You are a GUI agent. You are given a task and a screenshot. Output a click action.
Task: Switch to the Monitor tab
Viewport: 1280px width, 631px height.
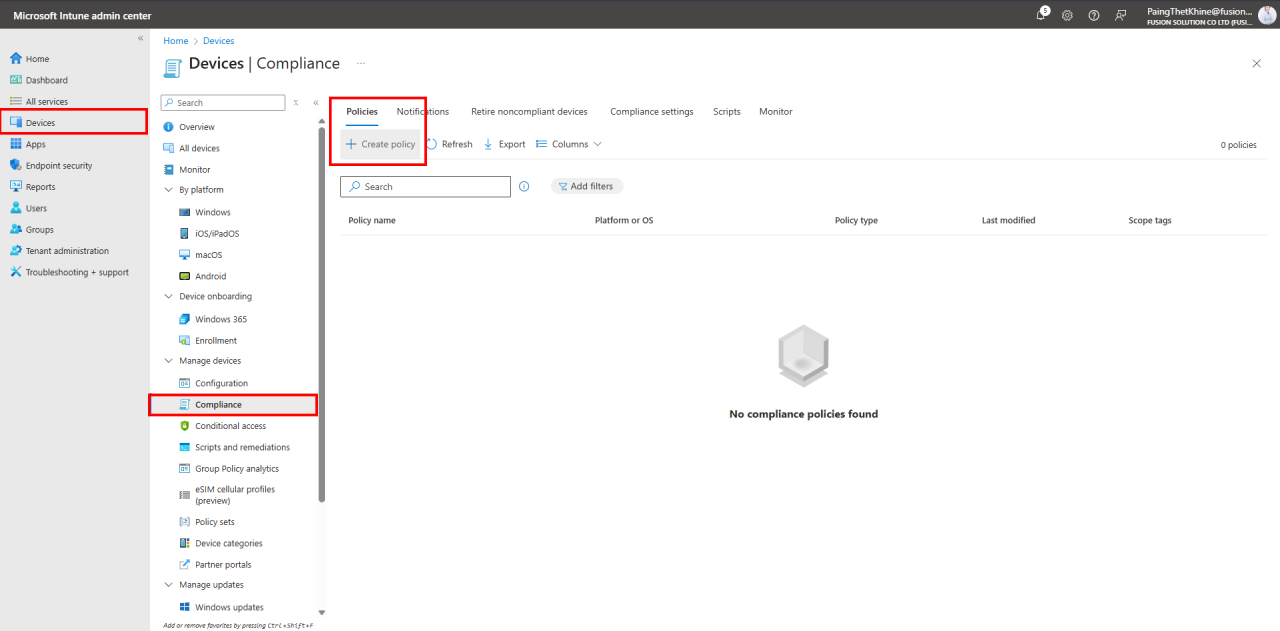point(776,112)
